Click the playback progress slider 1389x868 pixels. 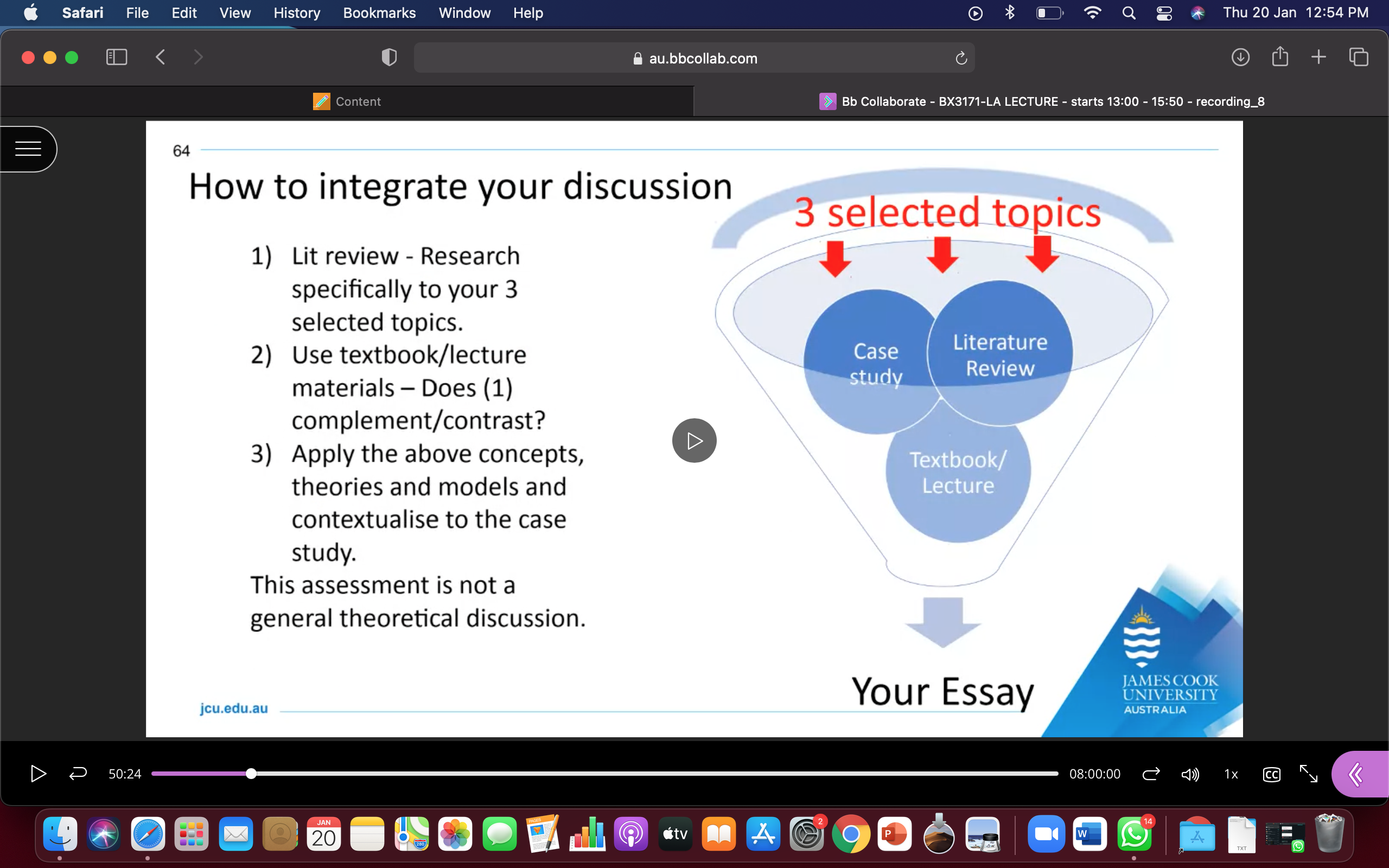(604, 774)
